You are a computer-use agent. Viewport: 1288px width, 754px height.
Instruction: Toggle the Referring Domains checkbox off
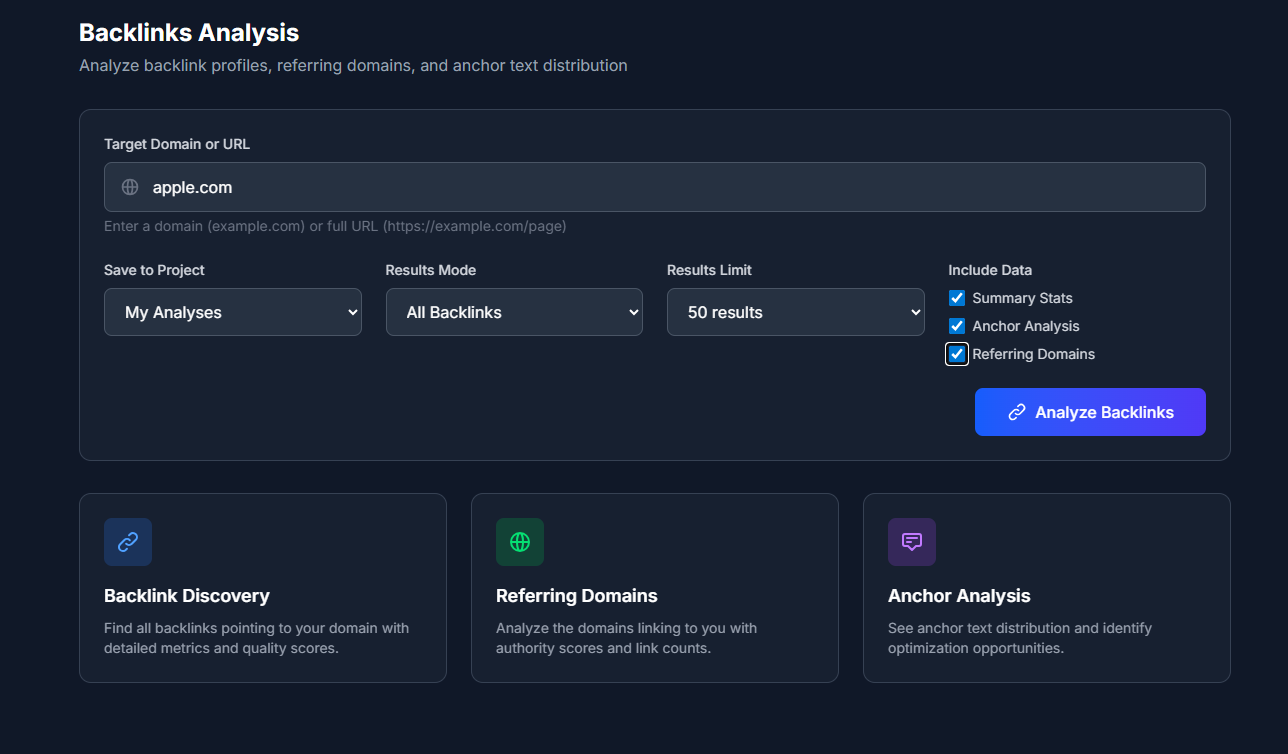point(957,353)
